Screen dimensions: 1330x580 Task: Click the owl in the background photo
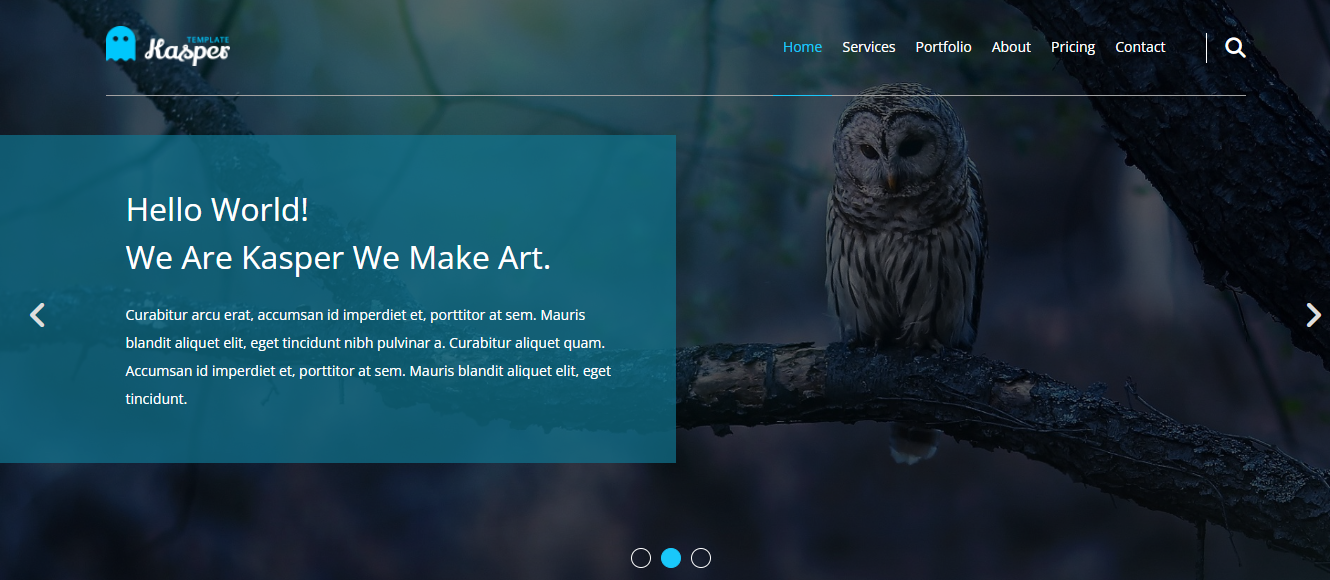[x=903, y=230]
